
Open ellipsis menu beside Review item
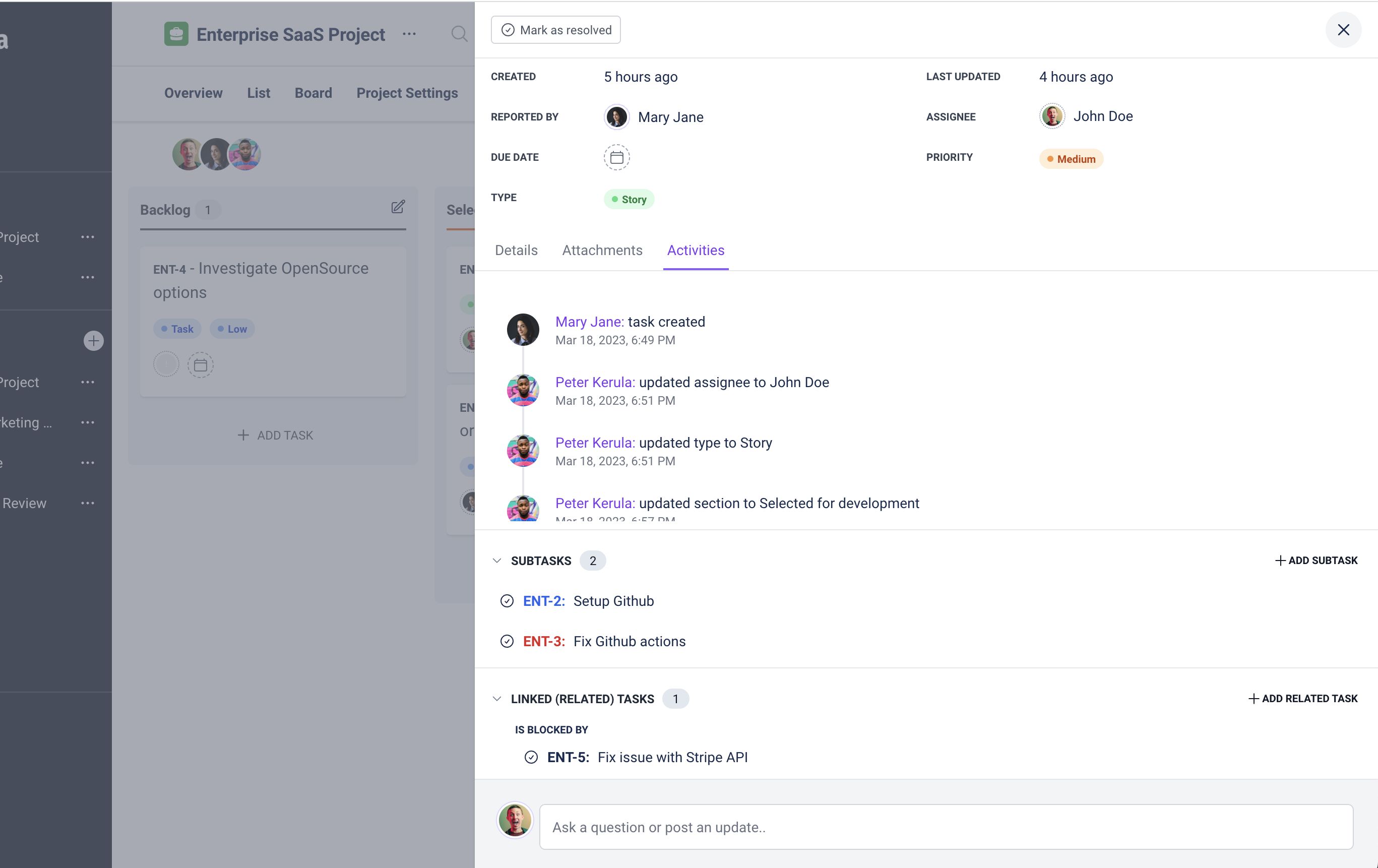coord(88,503)
